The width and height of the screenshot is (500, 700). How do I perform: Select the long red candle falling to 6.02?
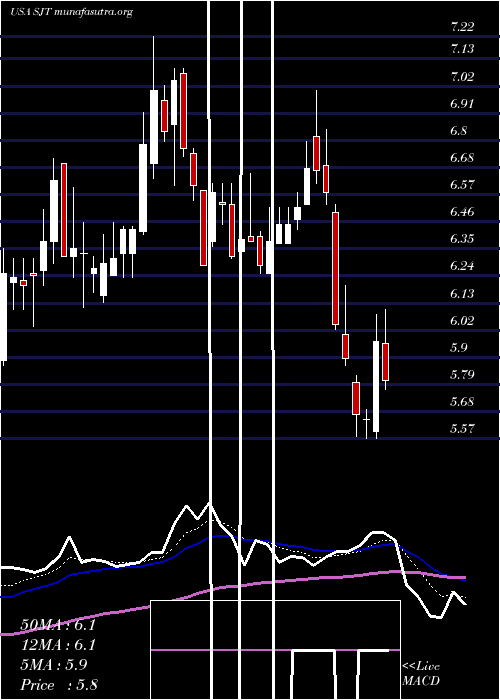[335, 267]
